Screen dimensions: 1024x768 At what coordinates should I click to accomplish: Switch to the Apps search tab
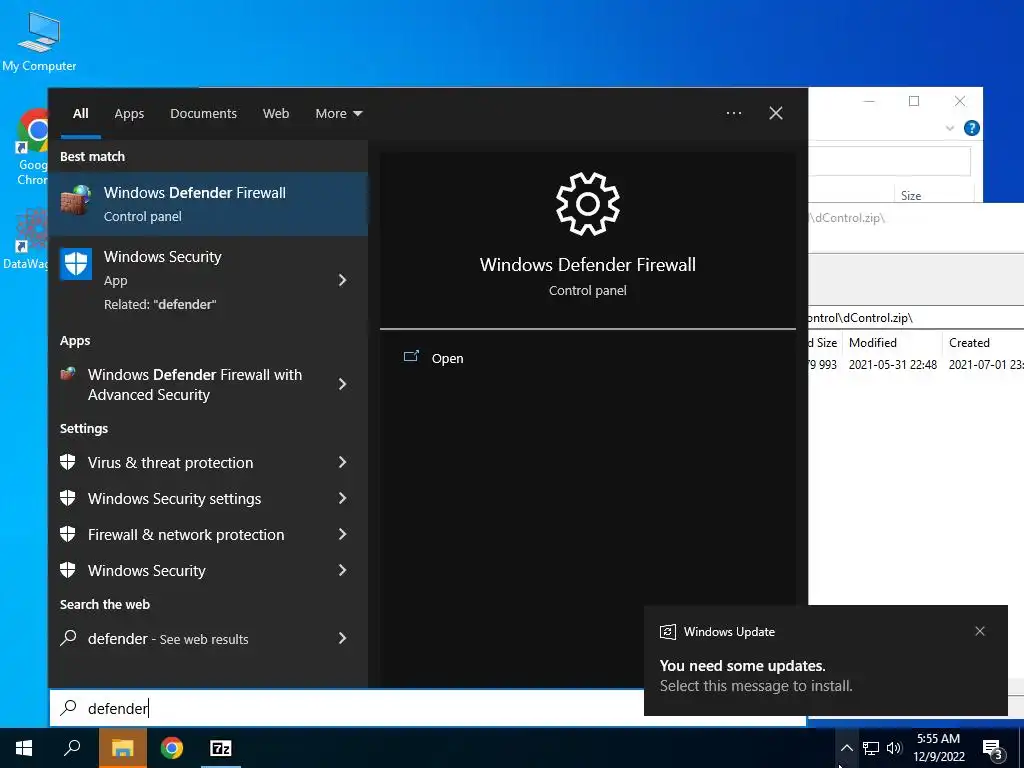click(129, 114)
